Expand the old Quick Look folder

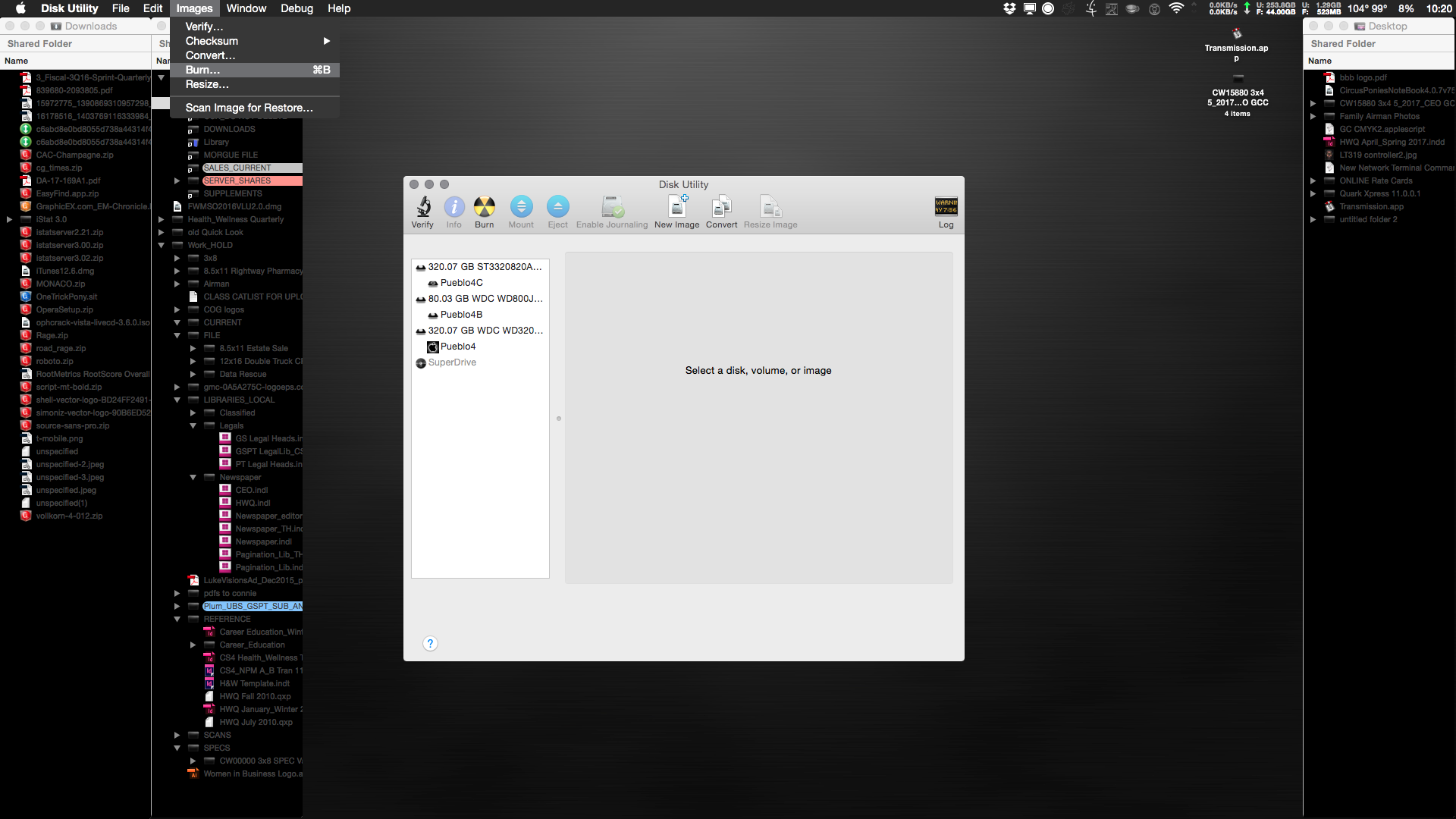pos(161,232)
